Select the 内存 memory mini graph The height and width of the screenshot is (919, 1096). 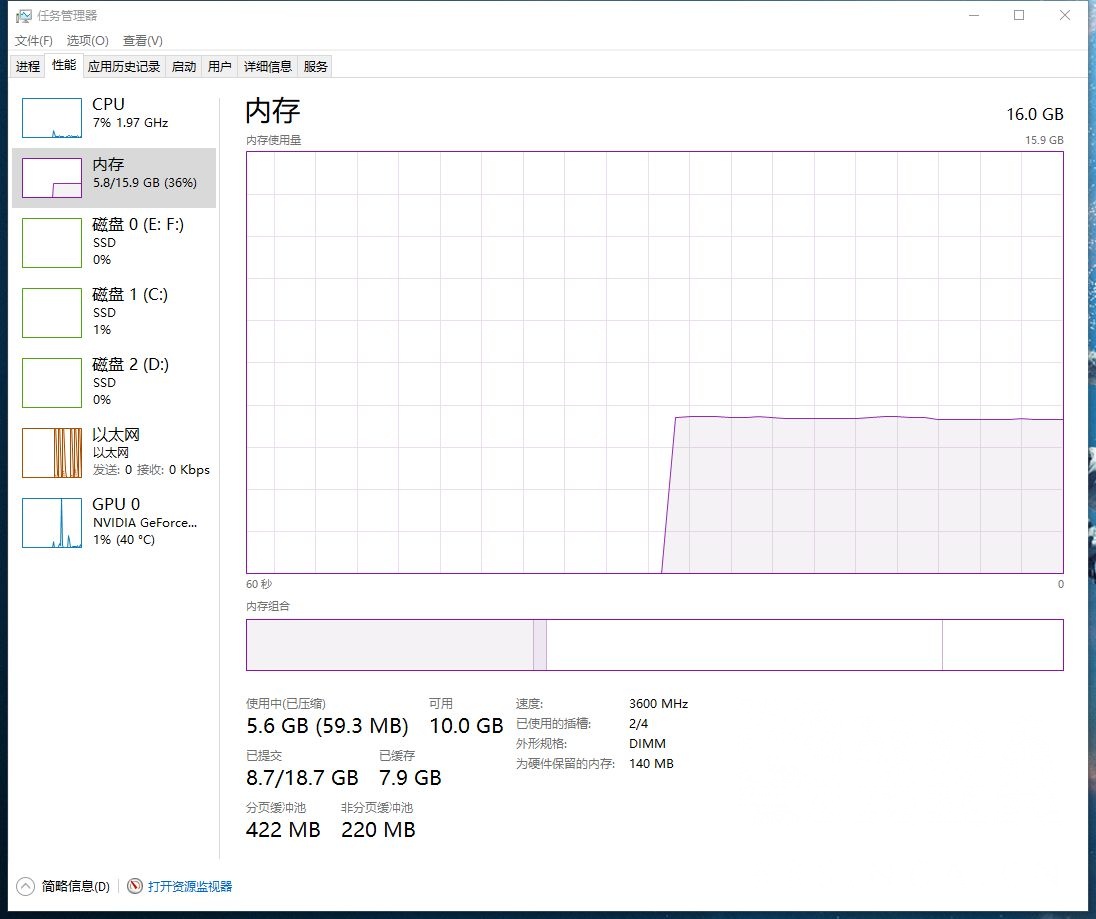click(52, 178)
